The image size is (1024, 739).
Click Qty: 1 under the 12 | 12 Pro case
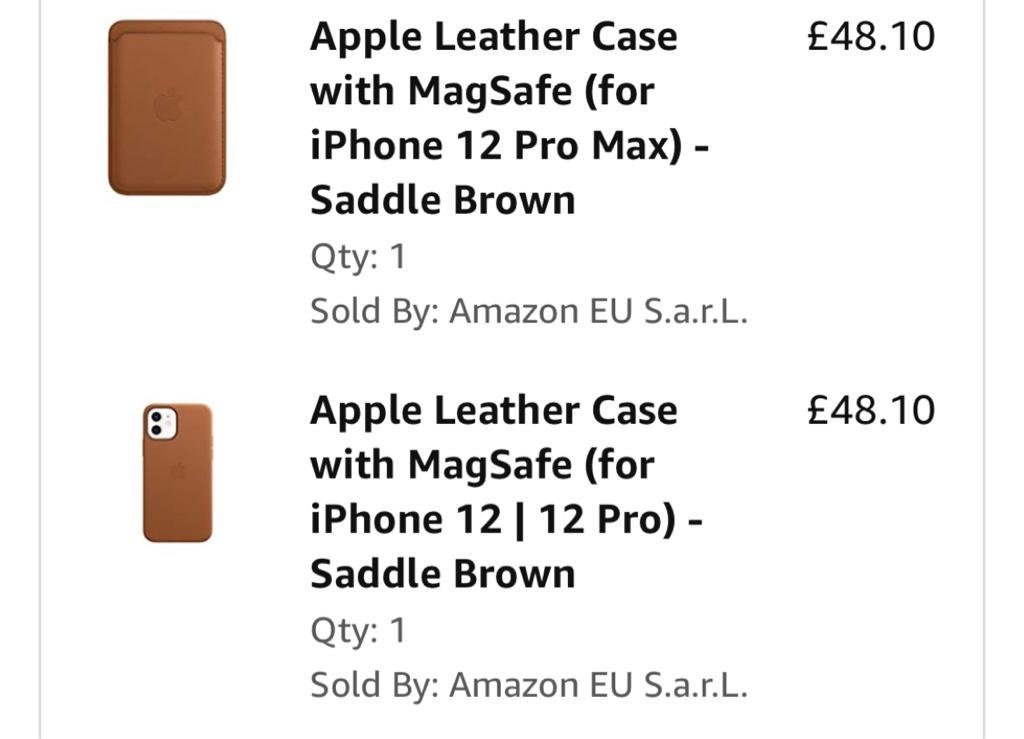tap(358, 631)
